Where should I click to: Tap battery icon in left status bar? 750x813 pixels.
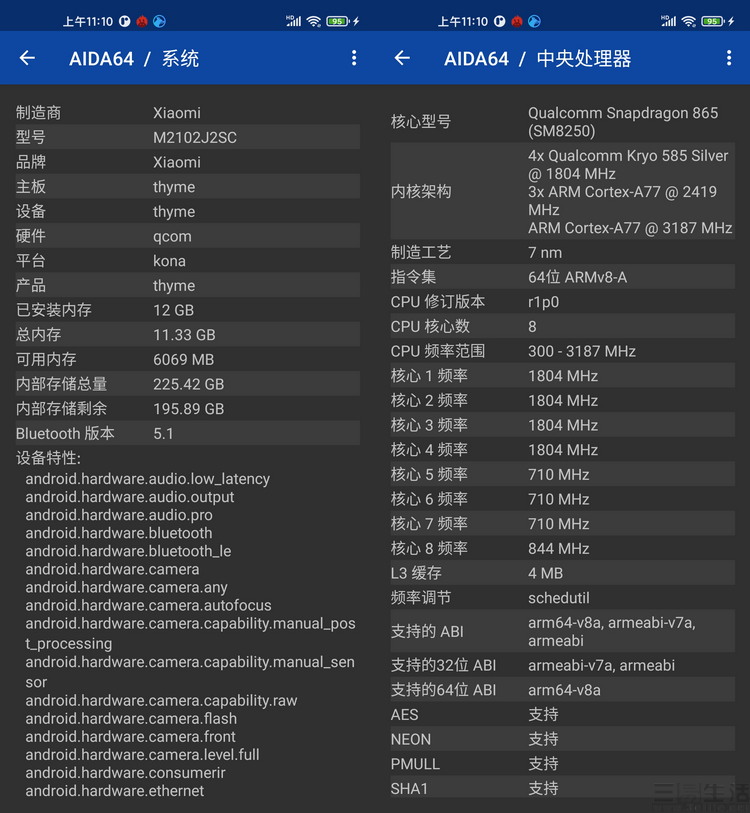(x=338, y=21)
